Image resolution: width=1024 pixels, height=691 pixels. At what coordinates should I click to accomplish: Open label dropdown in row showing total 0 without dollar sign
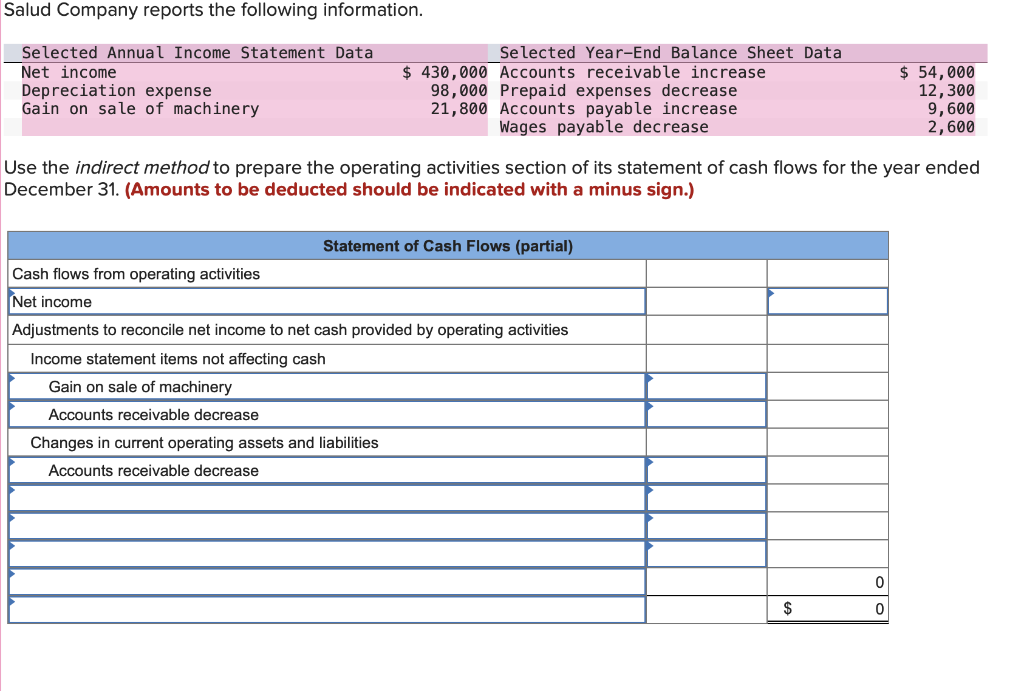point(327,582)
